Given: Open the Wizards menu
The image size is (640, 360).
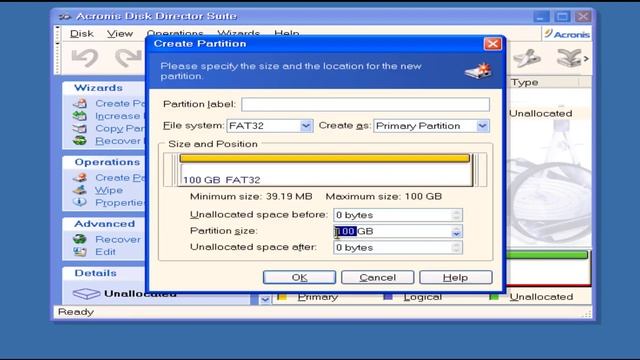Looking at the screenshot, I should point(238,33).
